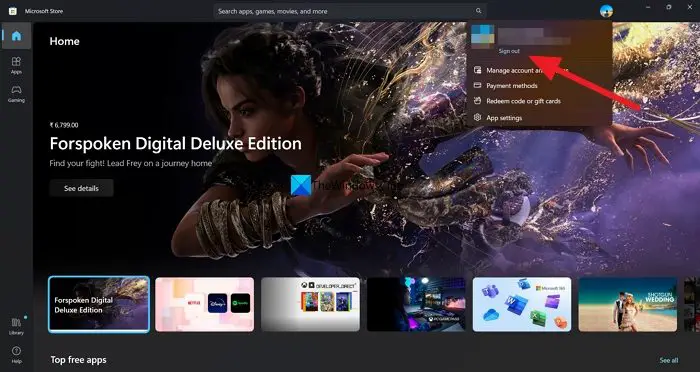
Task: Click the Sign out link
Action: point(509,51)
